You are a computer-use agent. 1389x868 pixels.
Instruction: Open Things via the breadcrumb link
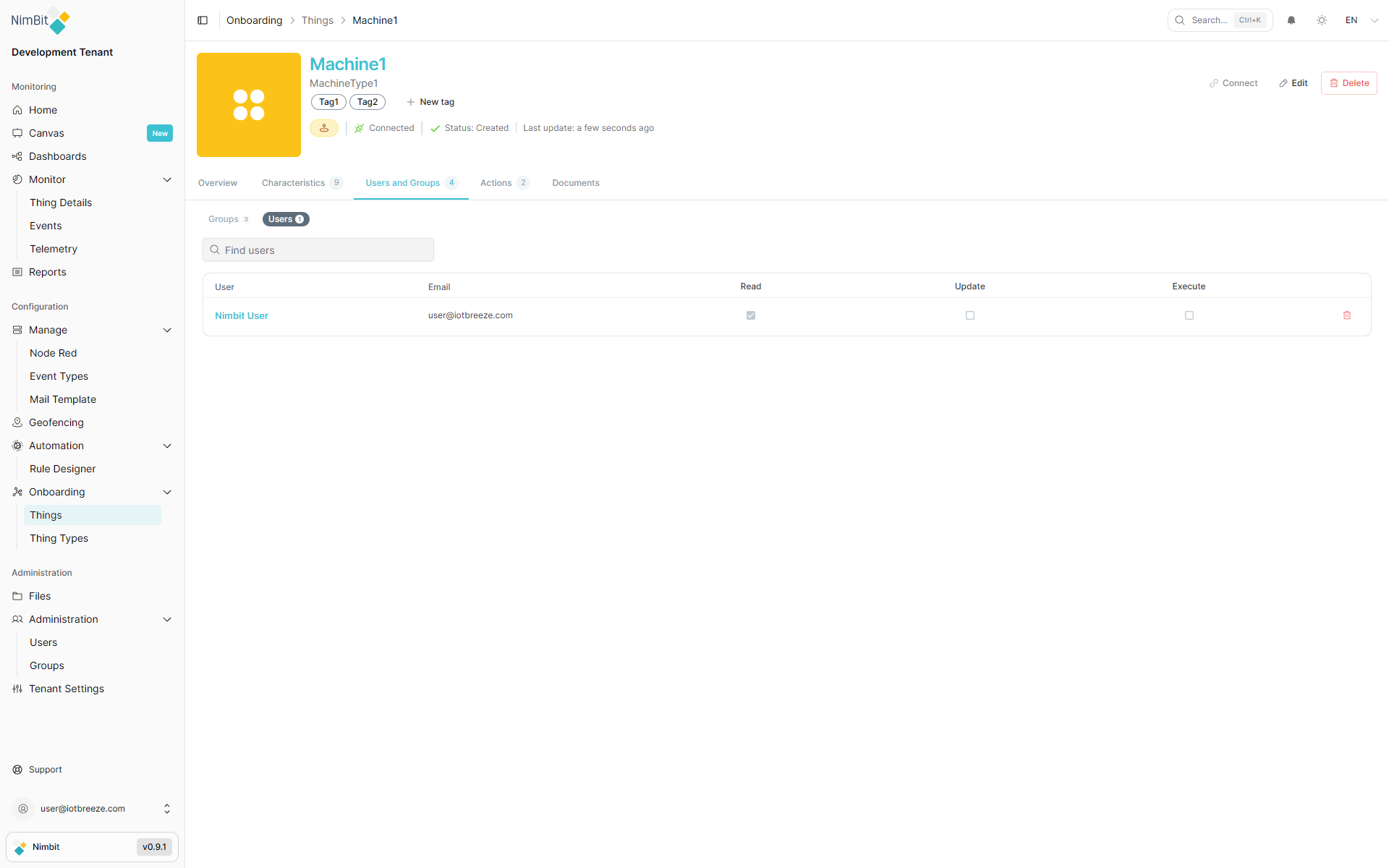pyautogui.click(x=317, y=20)
